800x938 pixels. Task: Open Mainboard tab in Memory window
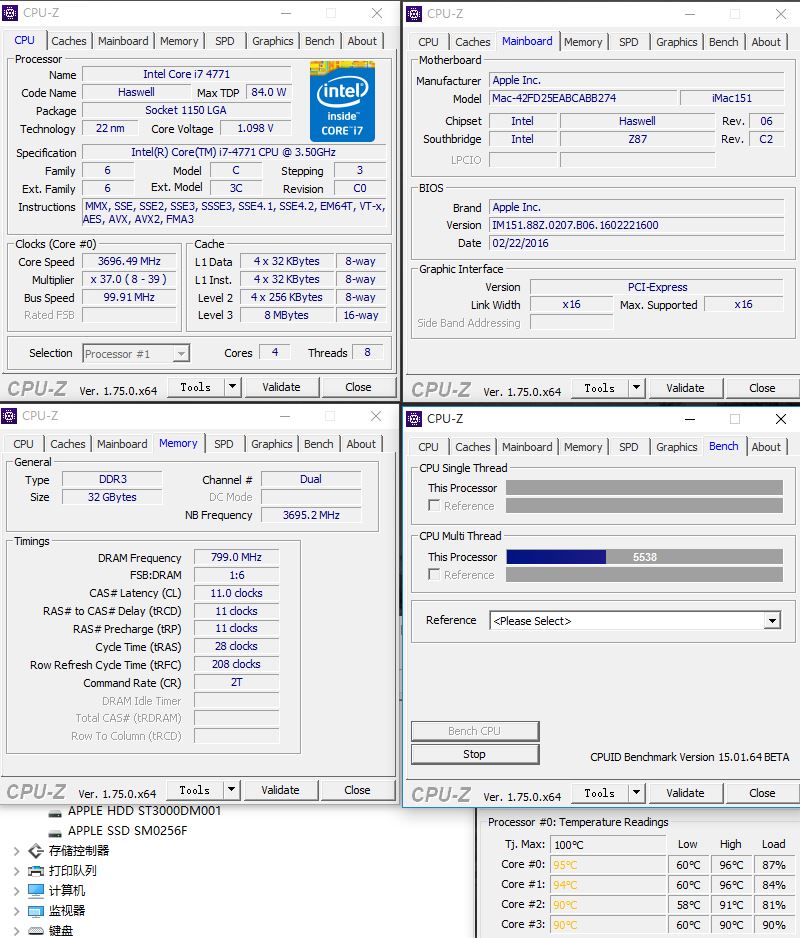tap(122, 444)
